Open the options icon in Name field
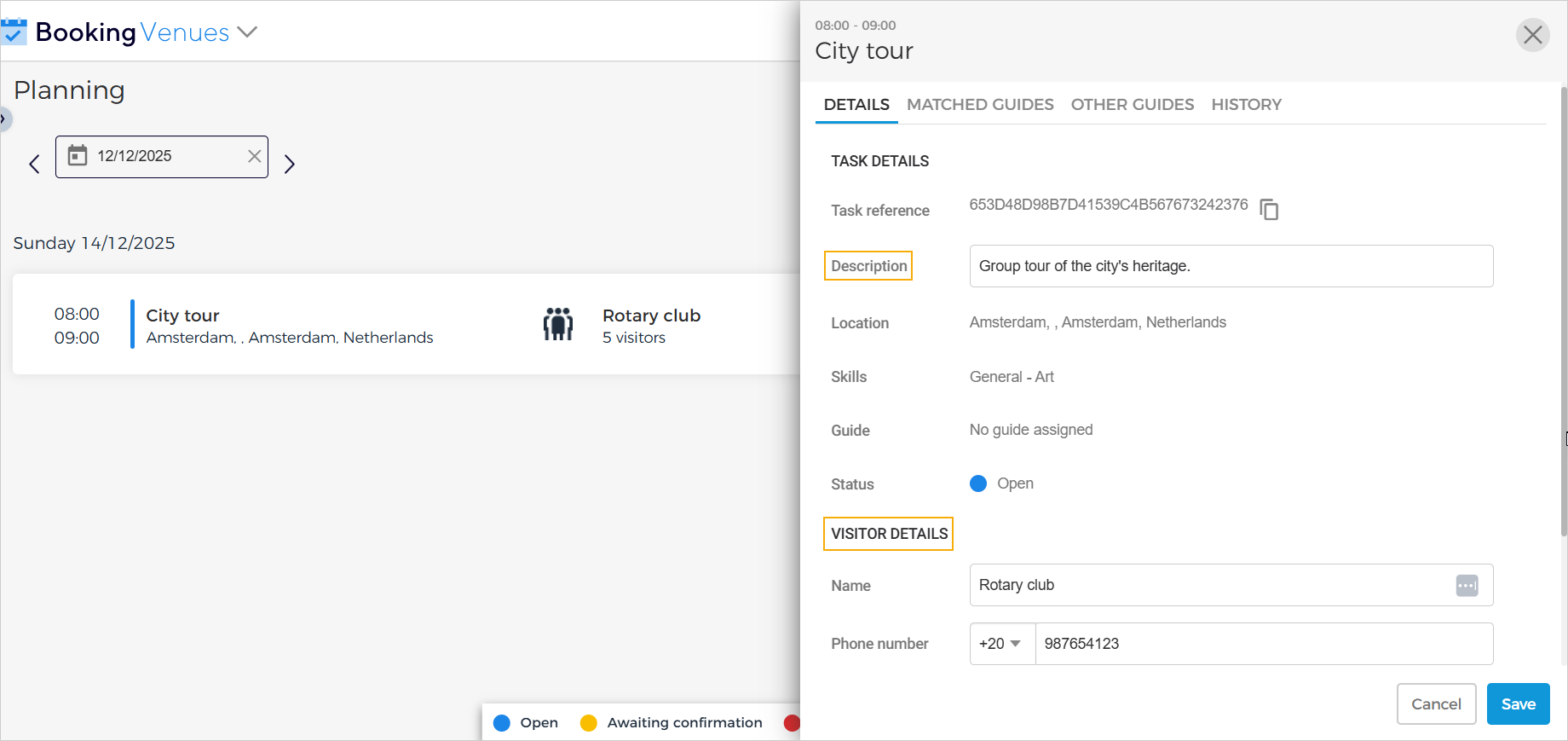This screenshot has width=1568, height=741. 1467,586
